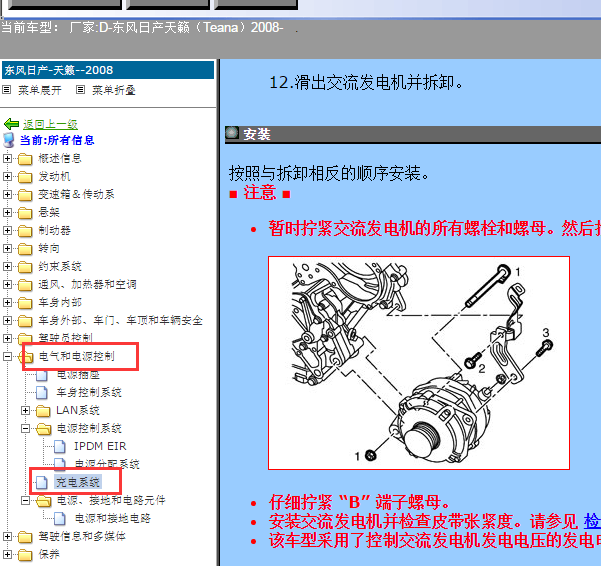
Task: Click the document icon for IPDM EIR
Action: click(60, 446)
